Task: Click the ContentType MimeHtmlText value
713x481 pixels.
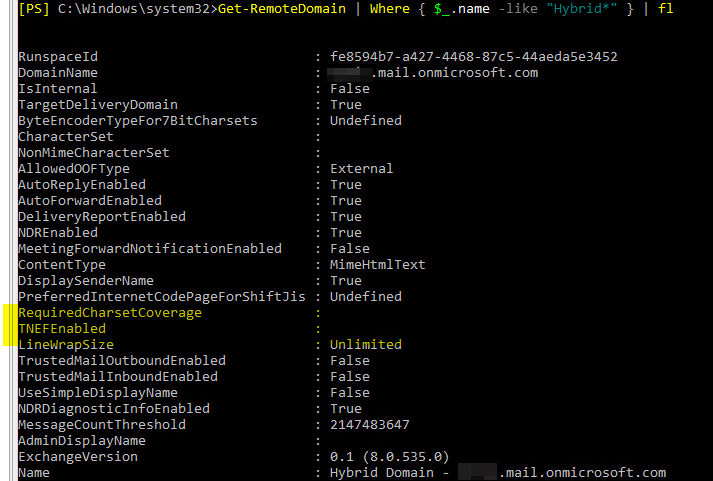Action: [377, 265]
